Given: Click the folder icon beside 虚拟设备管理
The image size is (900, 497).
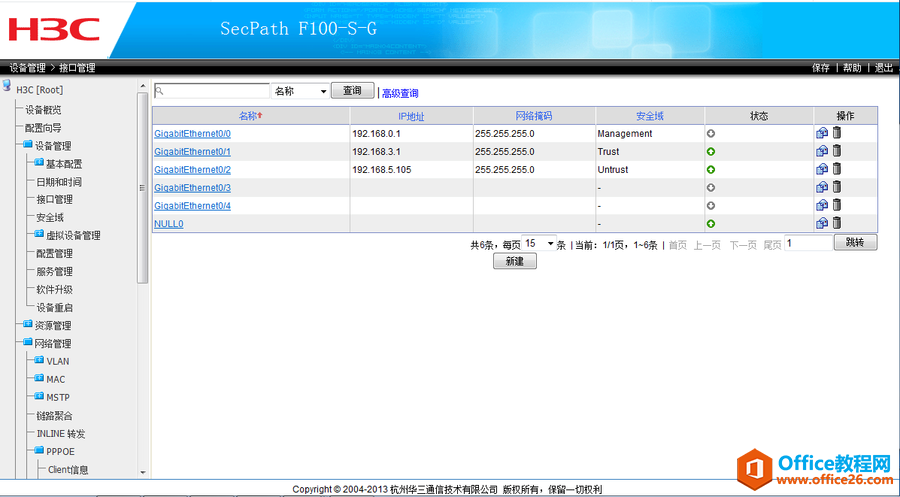Looking at the screenshot, I should 38,234.
